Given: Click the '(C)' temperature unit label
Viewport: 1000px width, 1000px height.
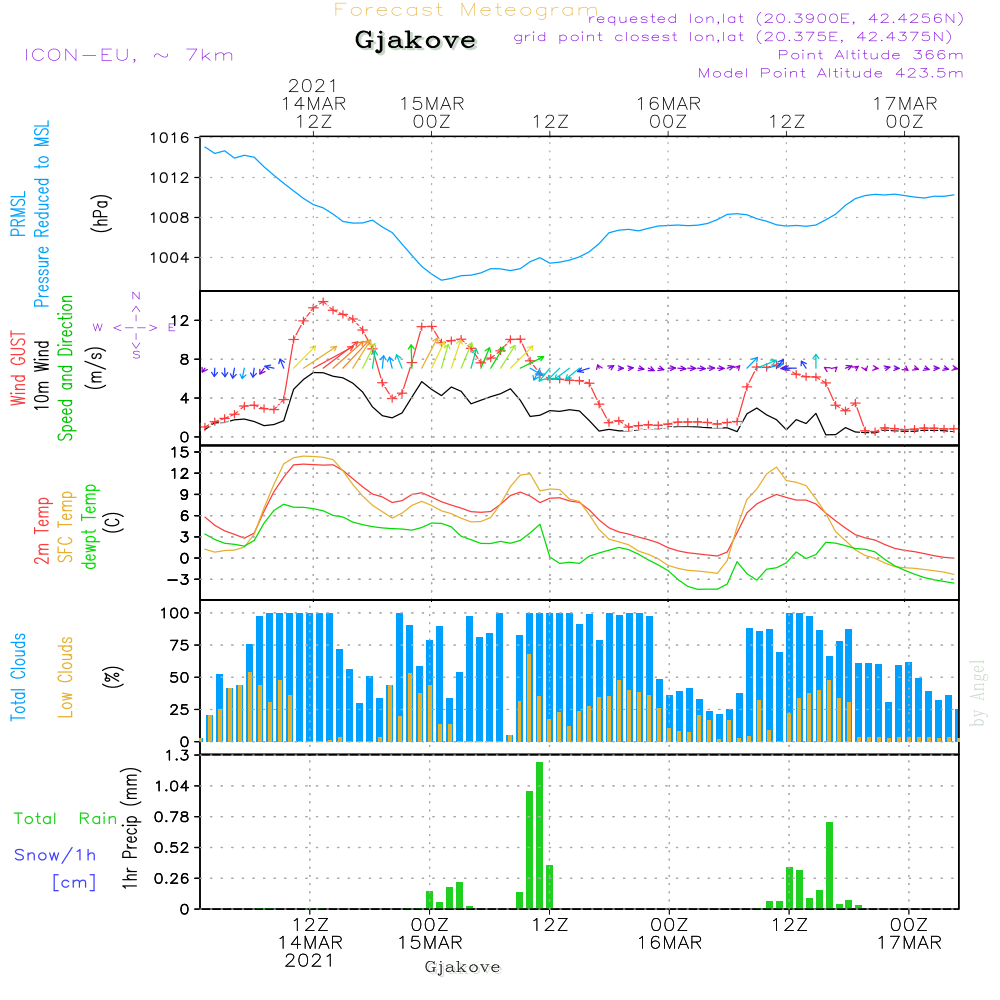Looking at the screenshot, I should (114, 522).
